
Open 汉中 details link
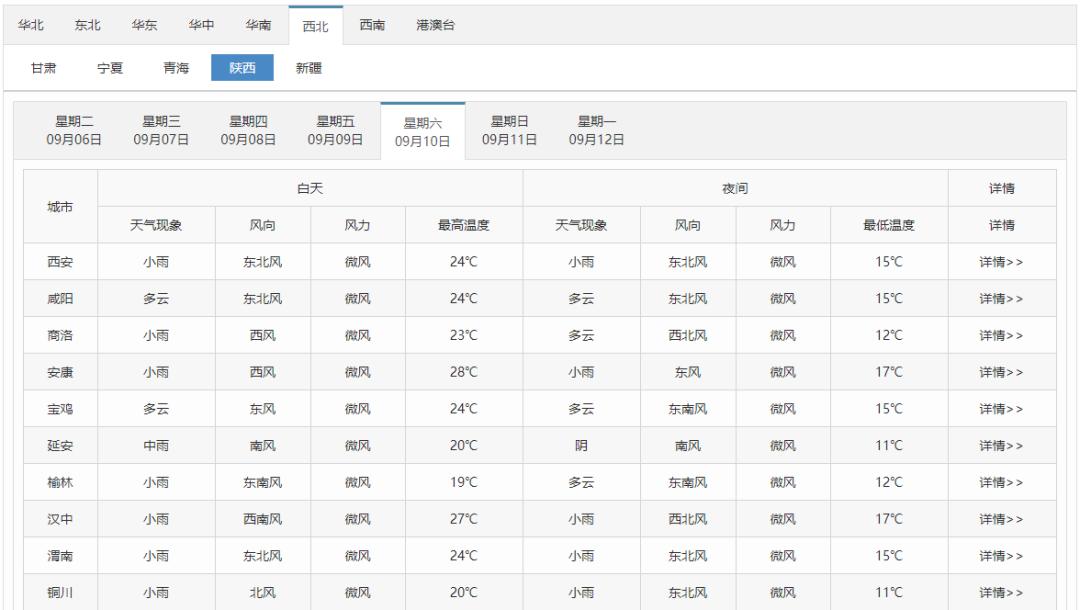pyautogui.click(x=1001, y=519)
